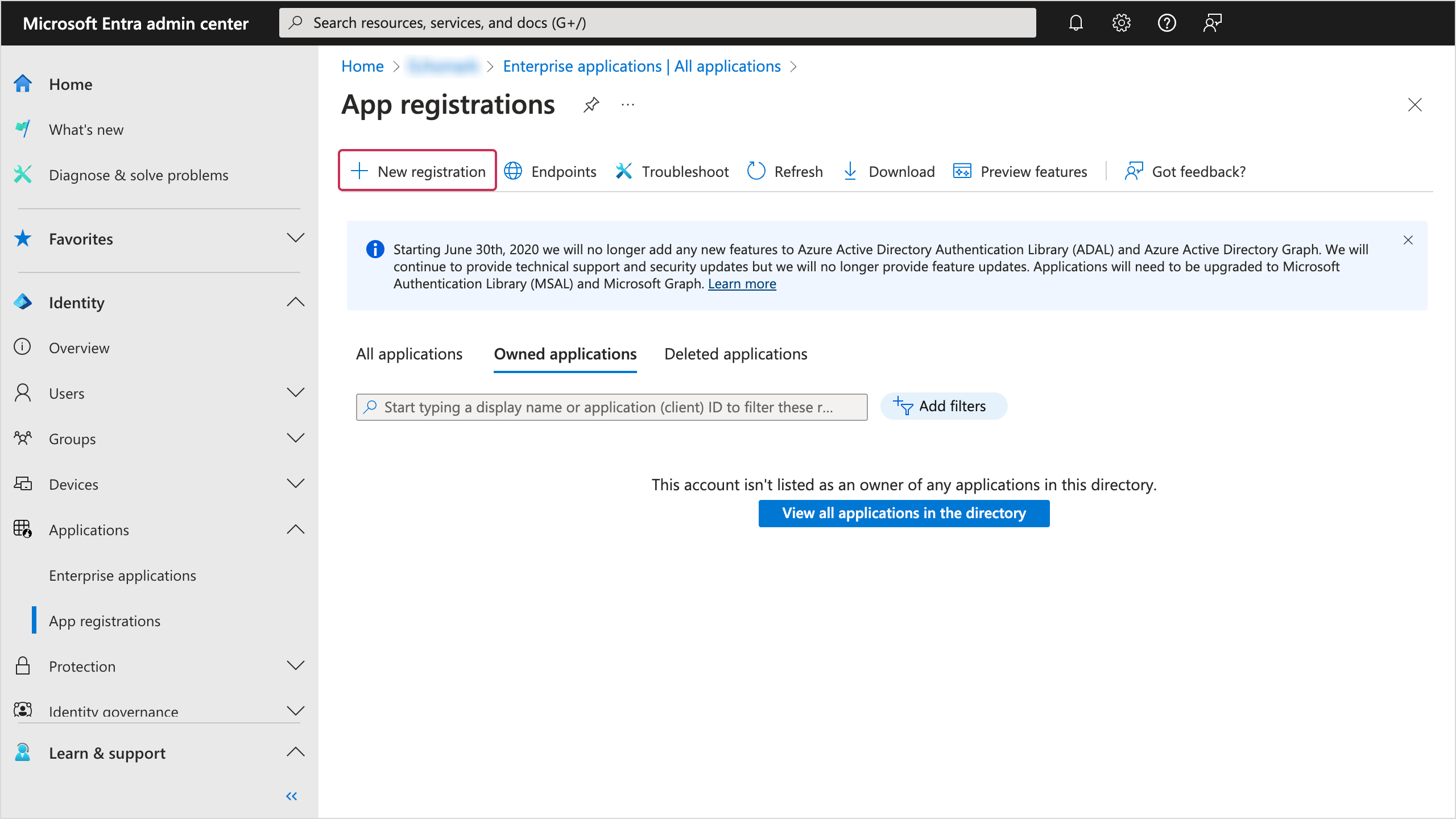
Task: Pin the App registrations page
Action: click(591, 105)
